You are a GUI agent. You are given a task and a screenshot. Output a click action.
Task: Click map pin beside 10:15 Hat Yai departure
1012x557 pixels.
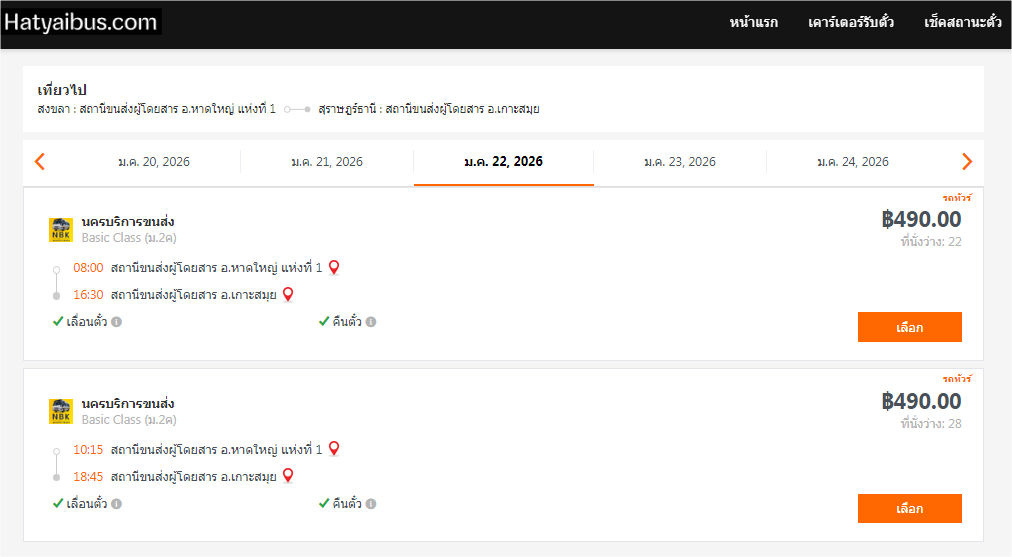pyautogui.click(x=334, y=449)
